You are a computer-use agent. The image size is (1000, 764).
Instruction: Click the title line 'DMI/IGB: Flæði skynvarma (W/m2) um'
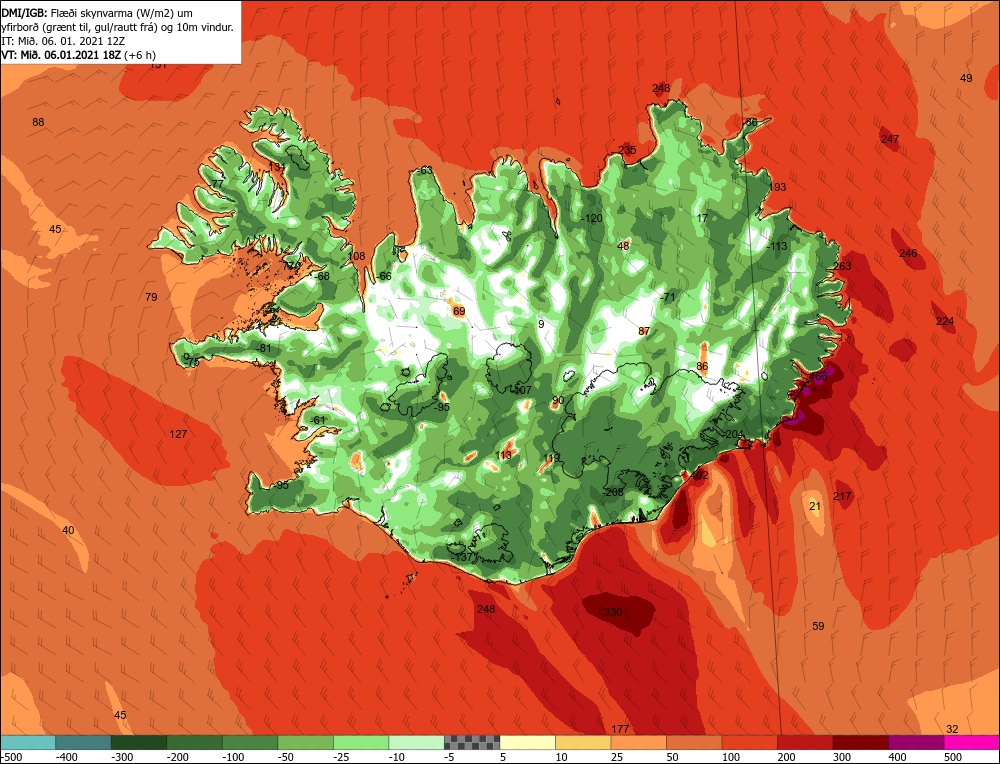(x=97, y=13)
